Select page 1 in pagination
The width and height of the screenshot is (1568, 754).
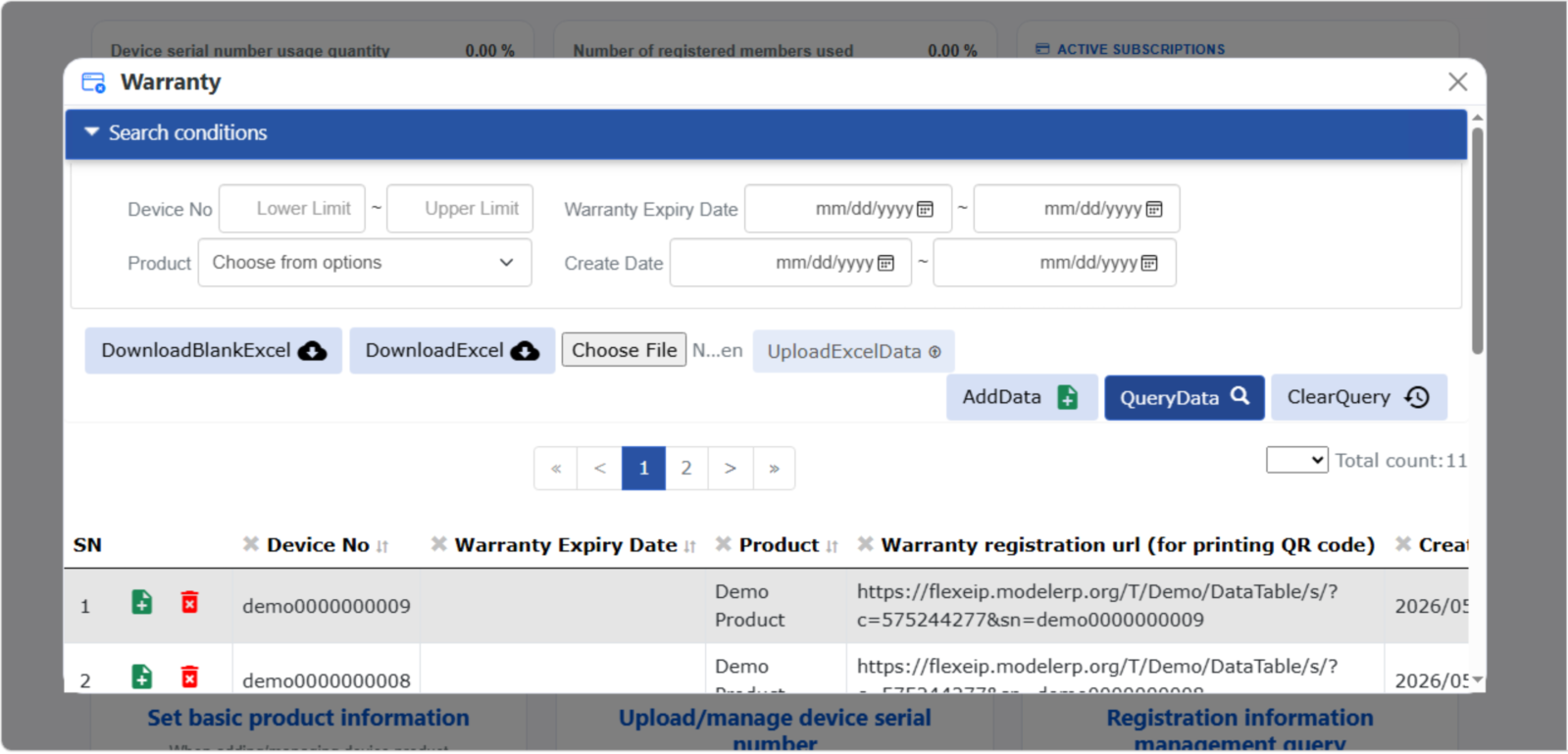(x=643, y=469)
